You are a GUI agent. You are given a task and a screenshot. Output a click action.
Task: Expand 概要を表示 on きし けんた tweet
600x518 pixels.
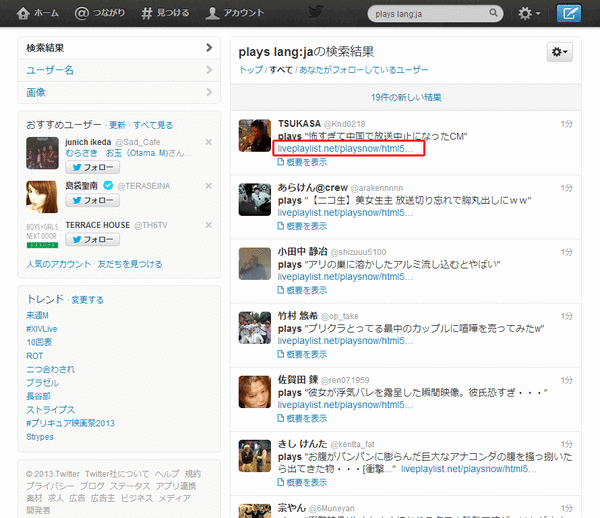tap(302, 482)
